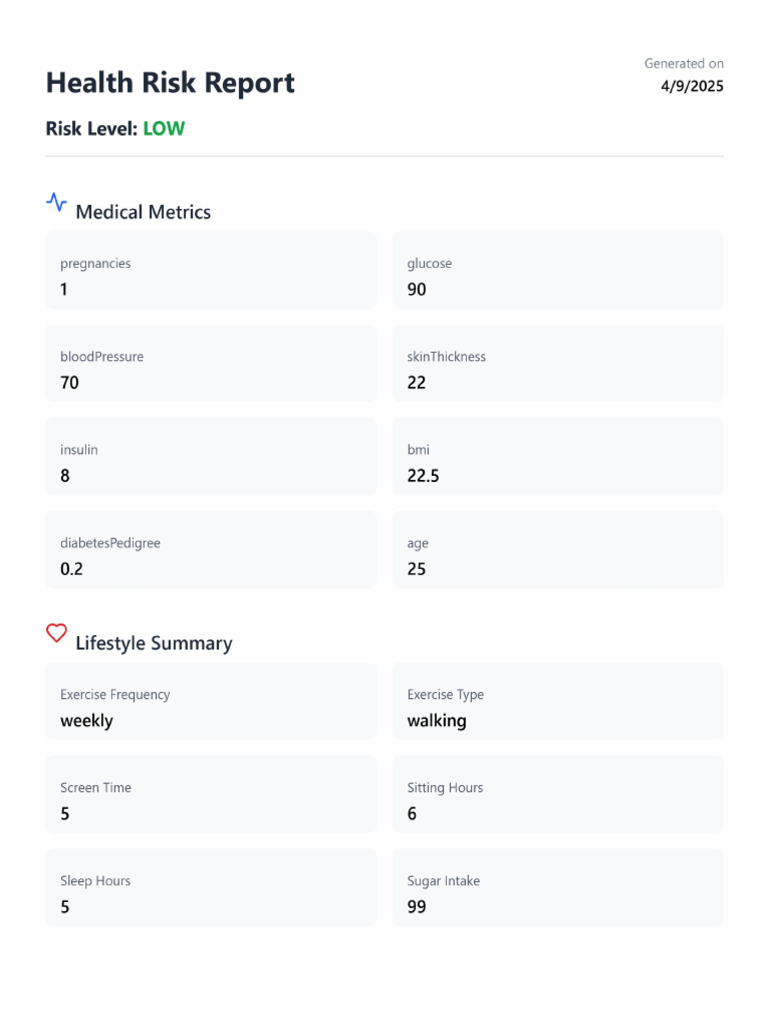Click the age card showing 25
Image resolution: width=768 pixels, height=1024 pixels.
click(557, 550)
